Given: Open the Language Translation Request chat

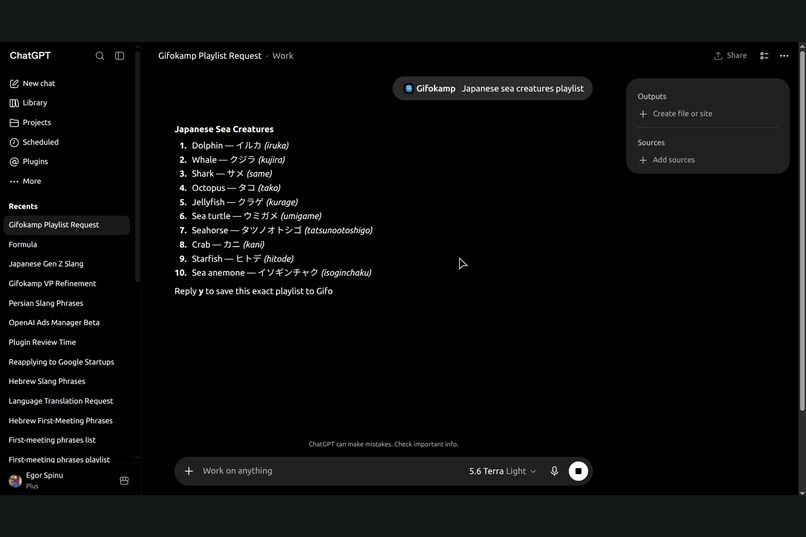Looking at the screenshot, I should [x=67, y=401].
